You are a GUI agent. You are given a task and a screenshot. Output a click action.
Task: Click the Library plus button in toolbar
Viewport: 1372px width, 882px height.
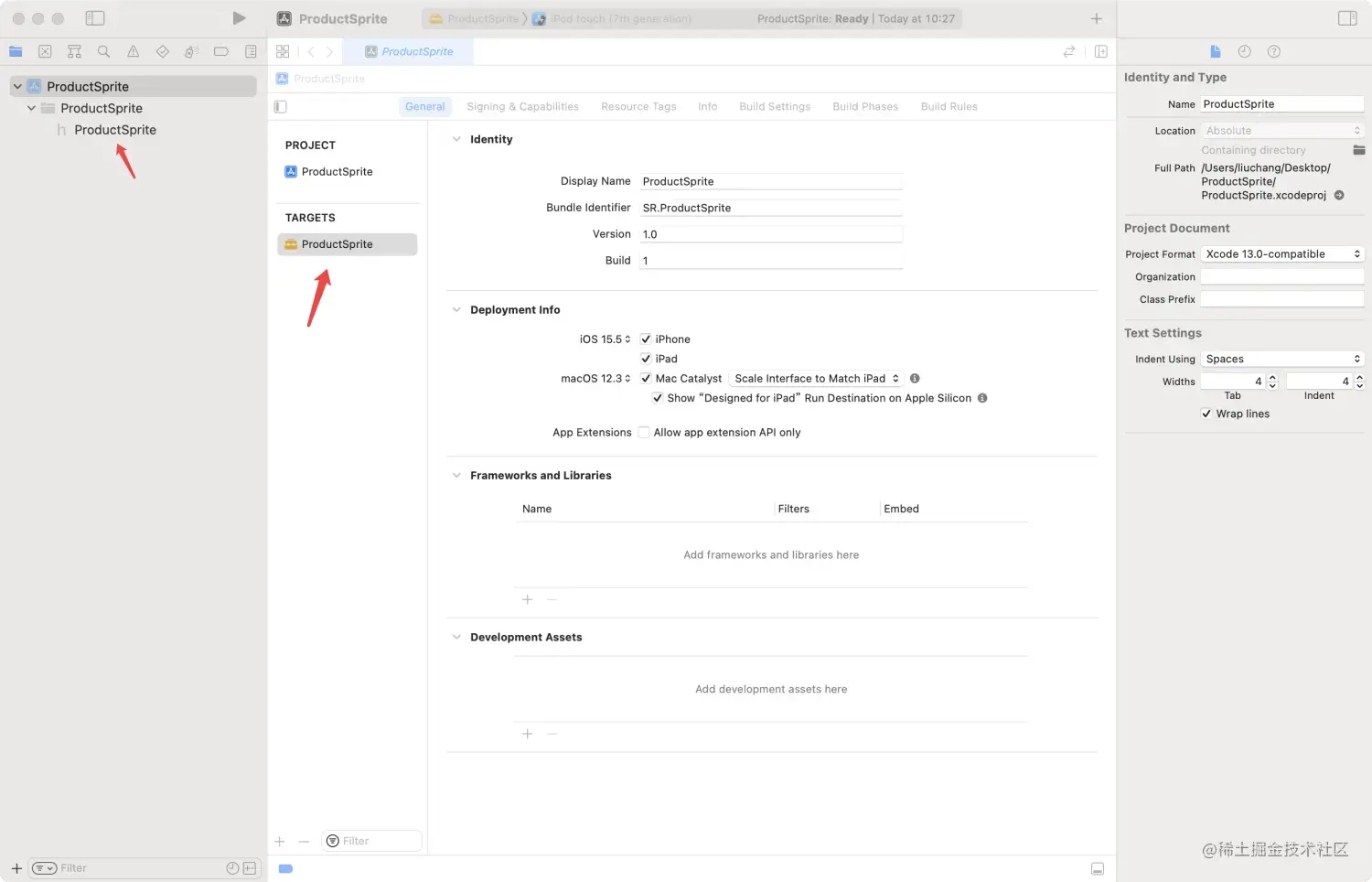pyautogui.click(x=1096, y=18)
